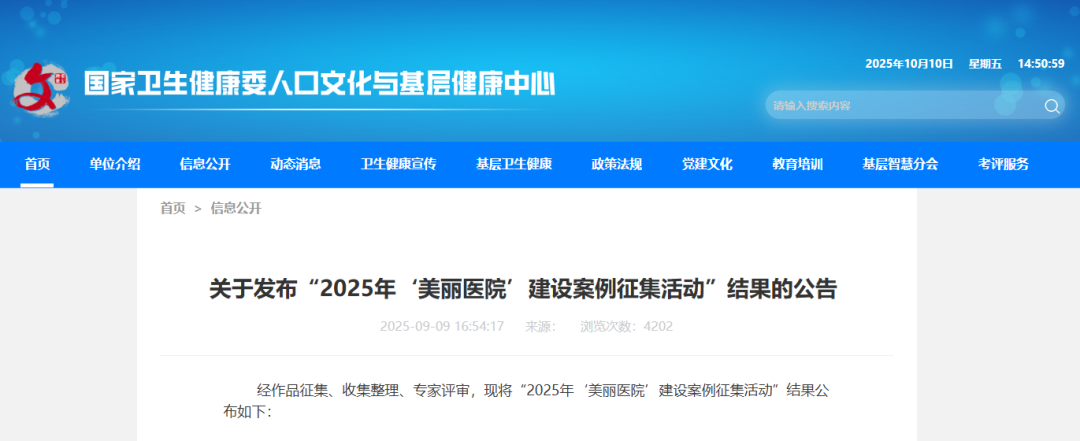Click the article title about 美丽医院 results
Screen dimensions: 1080x441
pos(523,289)
